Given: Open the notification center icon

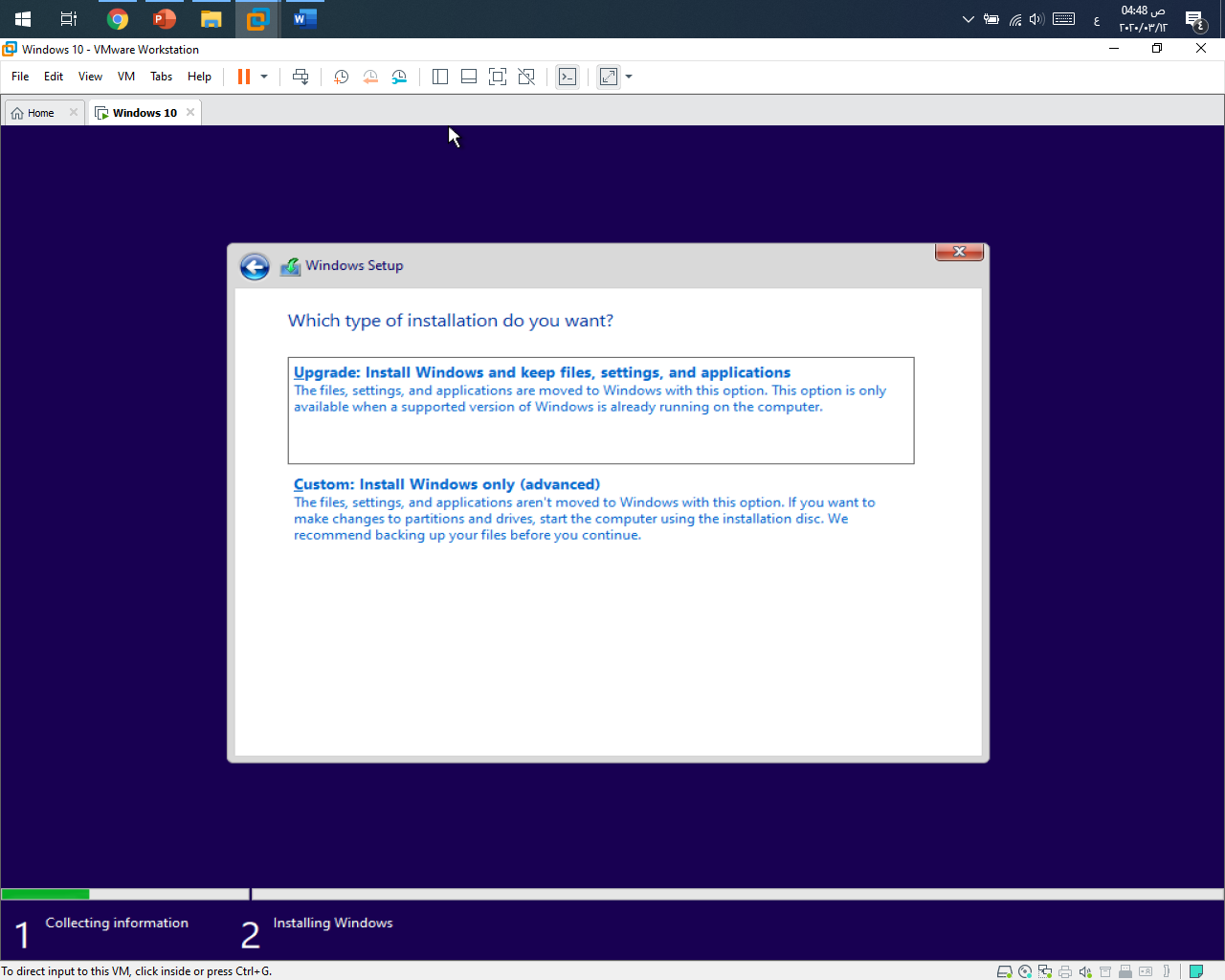Looking at the screenshot, I should (1195, 19).
